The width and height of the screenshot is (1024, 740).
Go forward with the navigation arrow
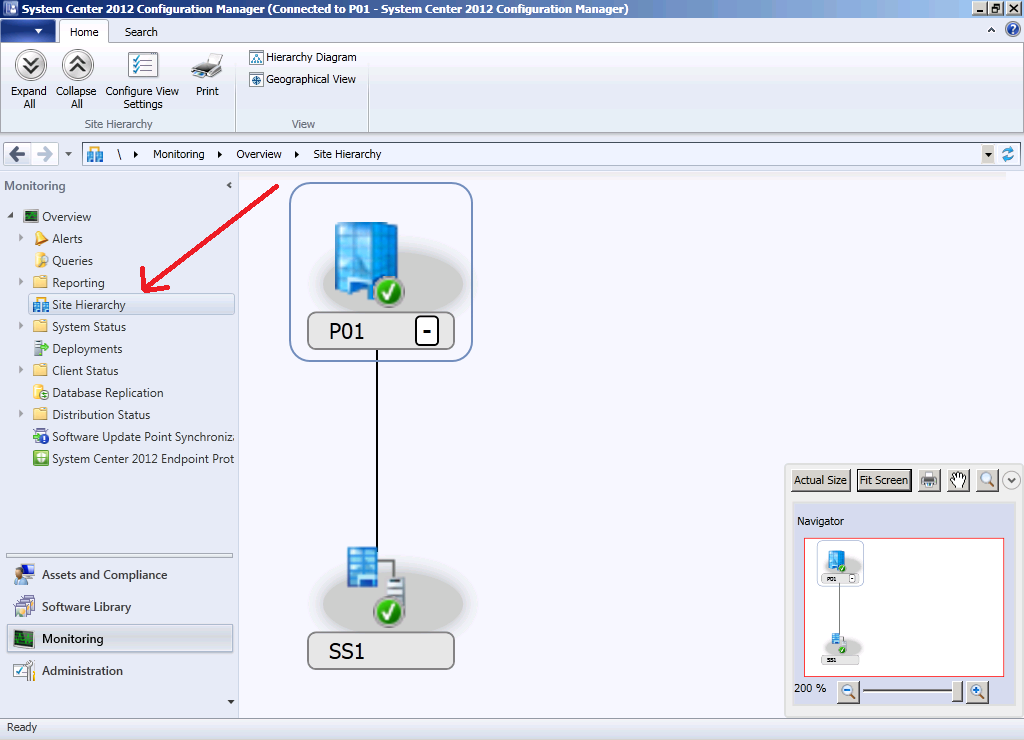[x=44, y=154]
